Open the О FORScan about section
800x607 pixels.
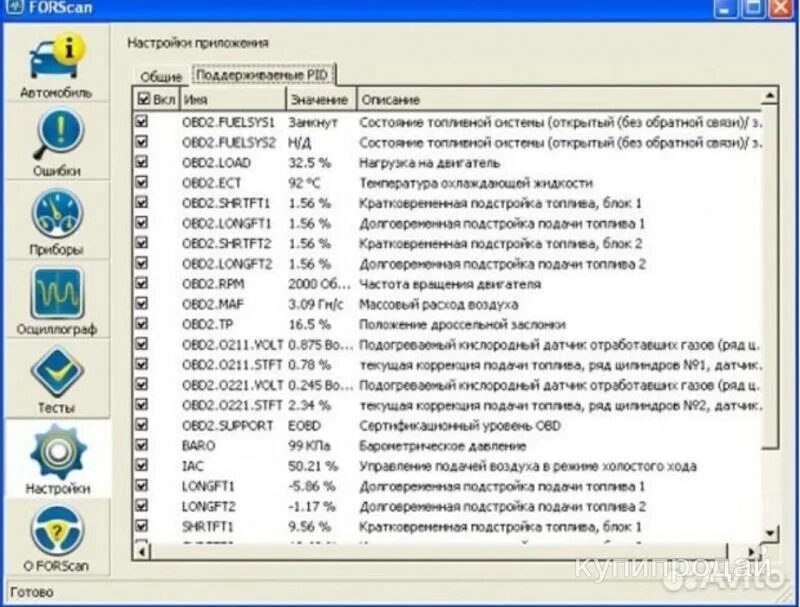pos(56,538)
